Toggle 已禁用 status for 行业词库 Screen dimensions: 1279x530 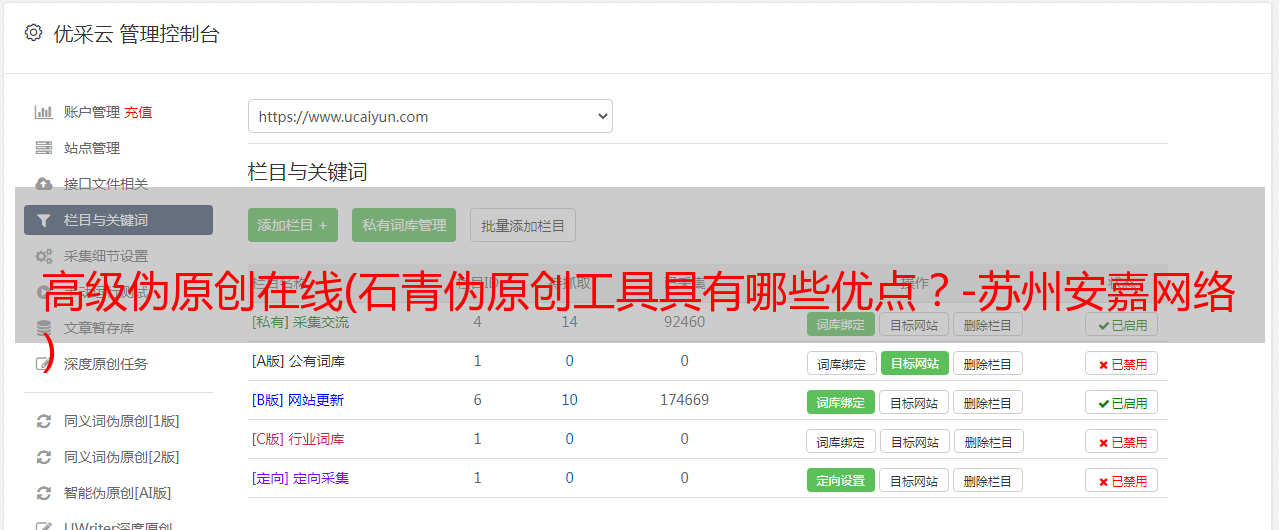[x=1122, y=442]
